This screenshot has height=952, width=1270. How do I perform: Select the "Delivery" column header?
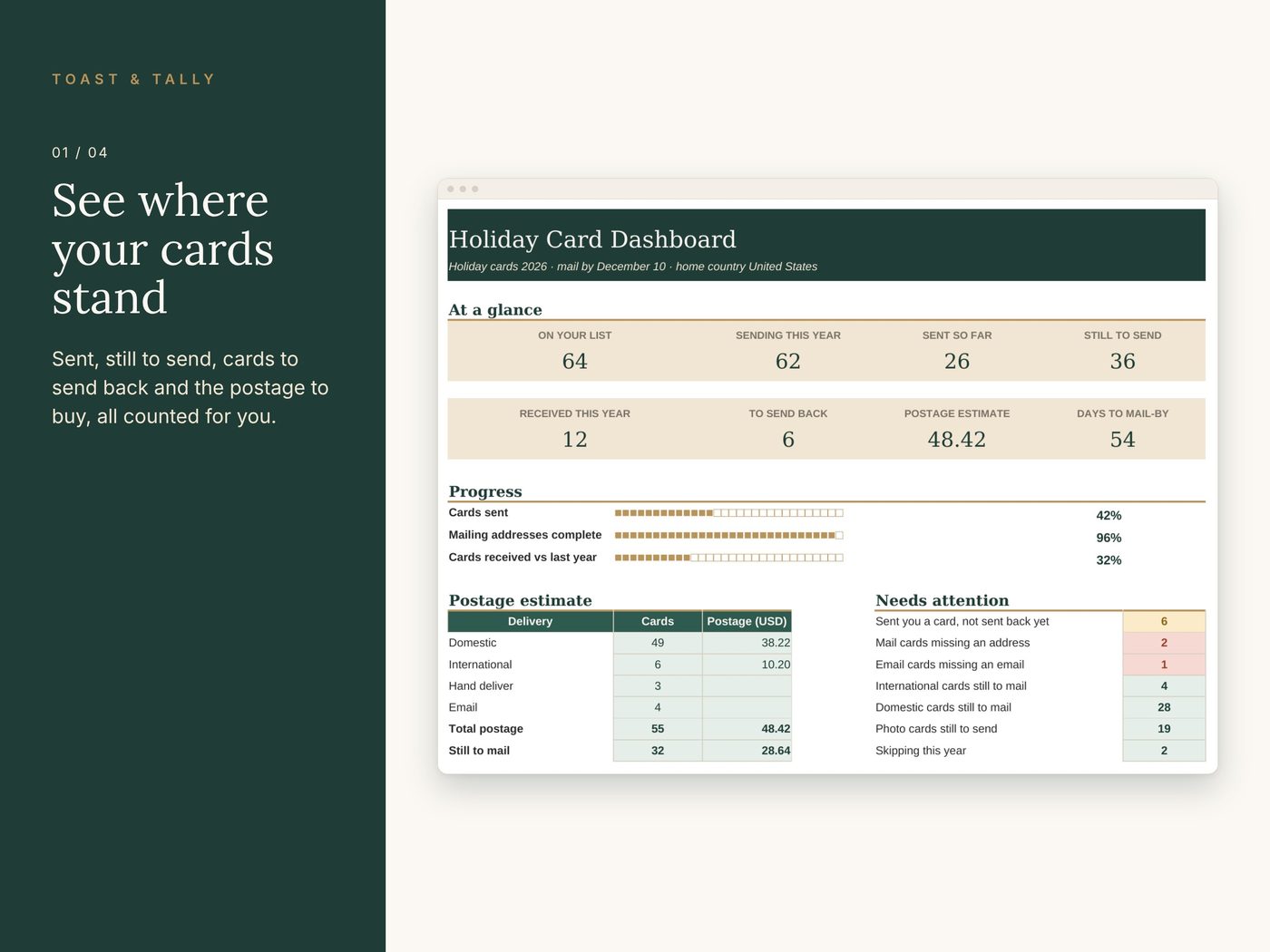tap(531, 621)
